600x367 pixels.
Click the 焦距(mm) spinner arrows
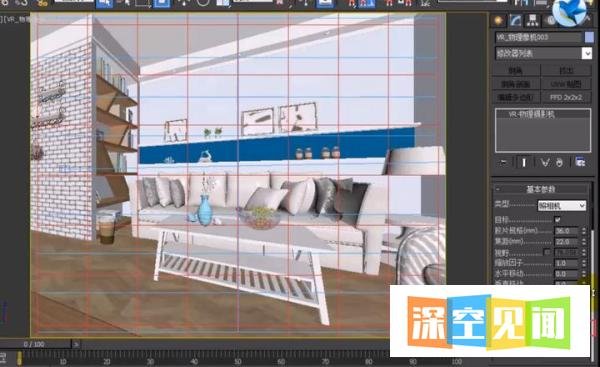[584, 241]
